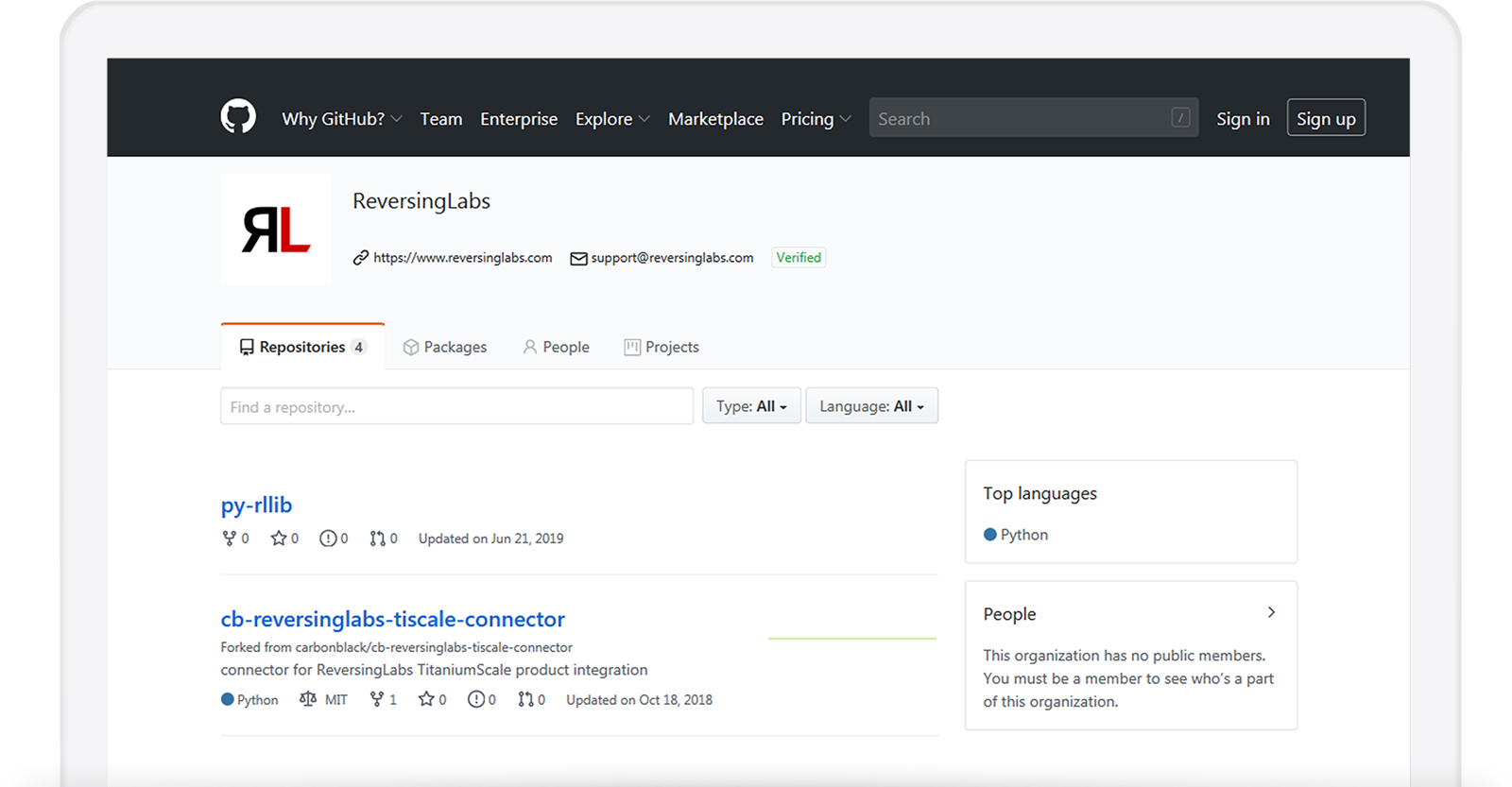Switch to the Packages tab
Viewport: 1512px width, 787px height.
pos(445,347)
